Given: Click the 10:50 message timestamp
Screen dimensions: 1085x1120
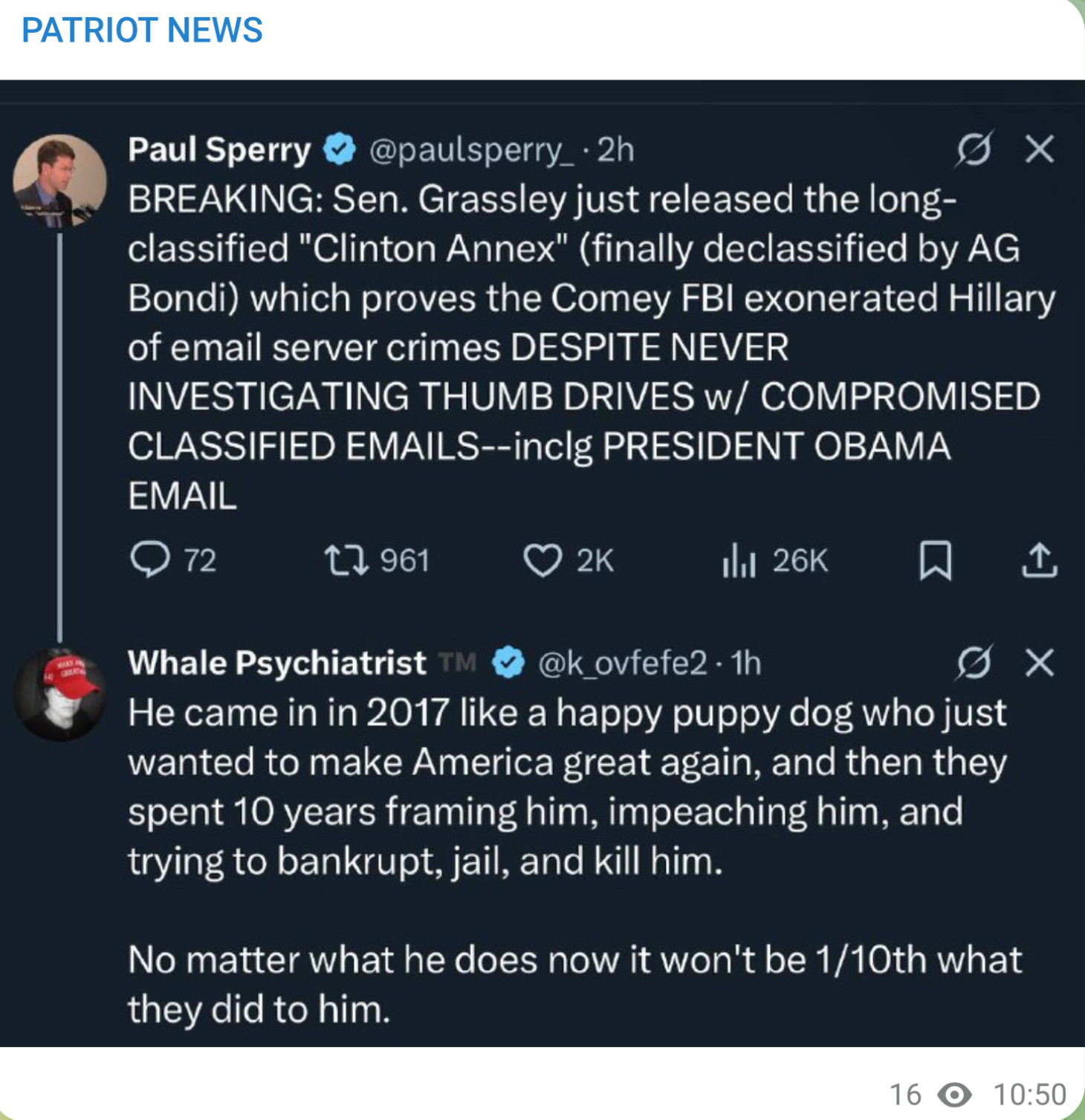Looking at the screenshot, I should (1029, 1095).
